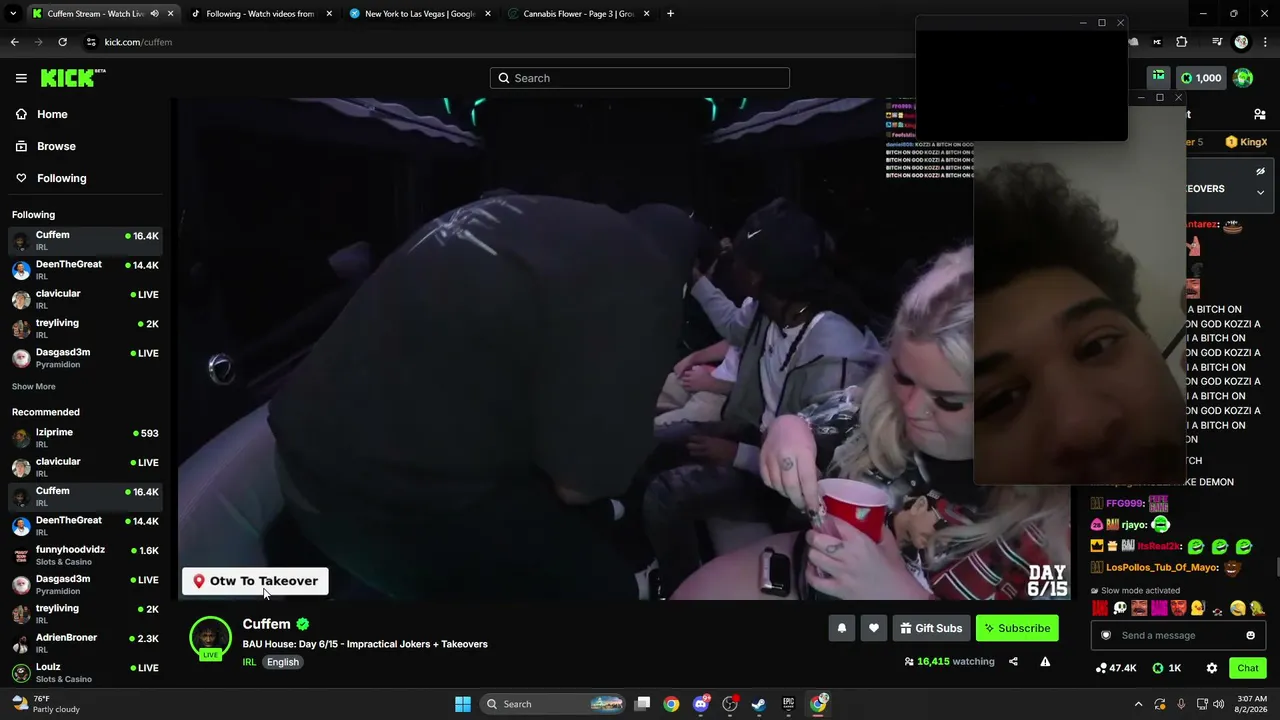The width and height of the screenshot is (1280, 720).
Task: Open the Kick user profile avatar menu
Action: [1243, 78]
